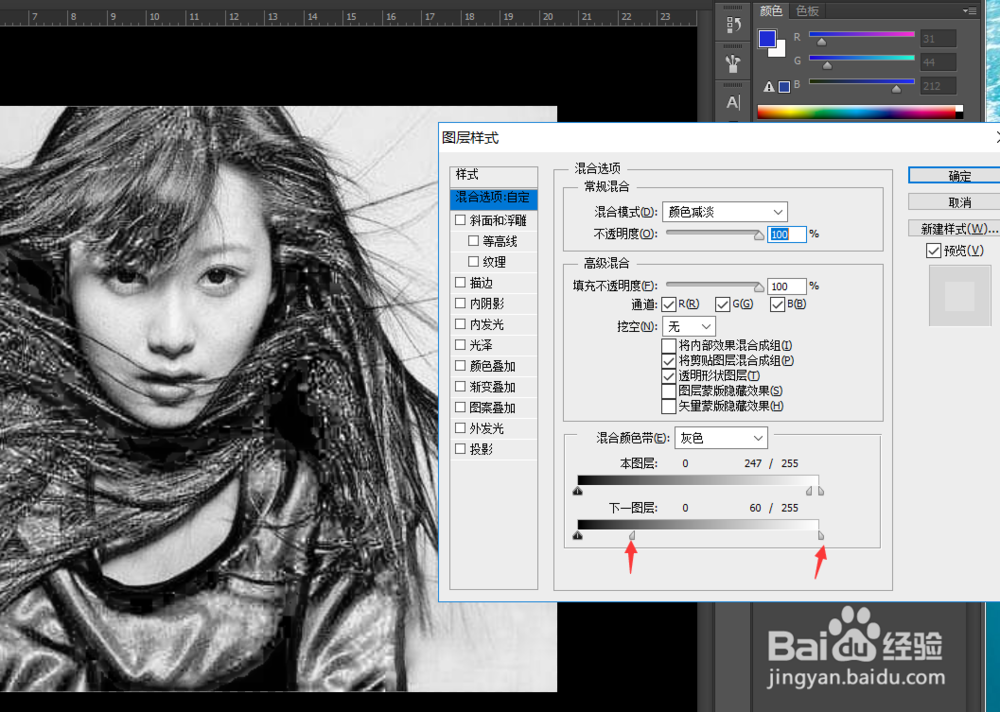1000x712 pixels.
Task: Click the white background color swatch
Action: click(779, 51)
